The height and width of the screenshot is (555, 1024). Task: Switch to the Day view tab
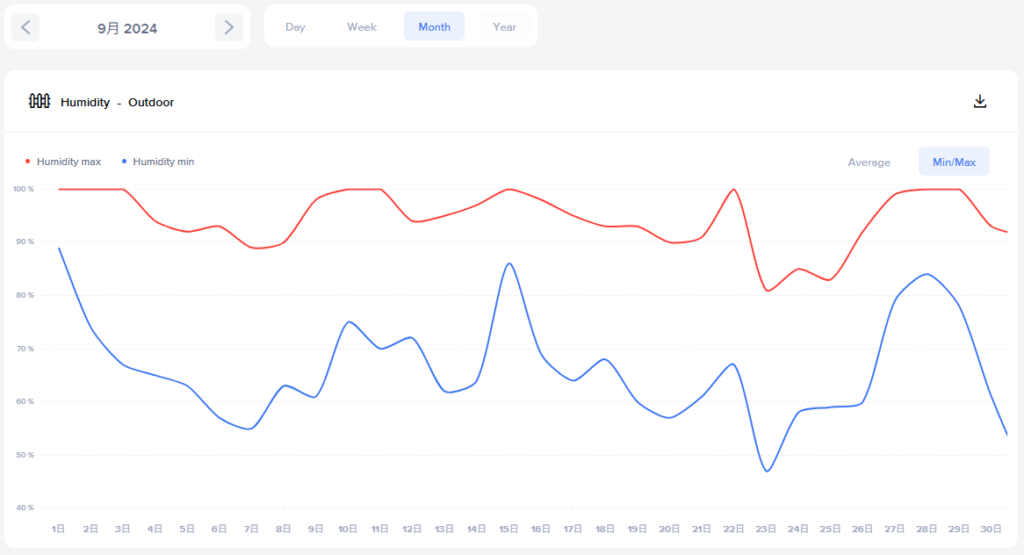(x=295, y=27)
